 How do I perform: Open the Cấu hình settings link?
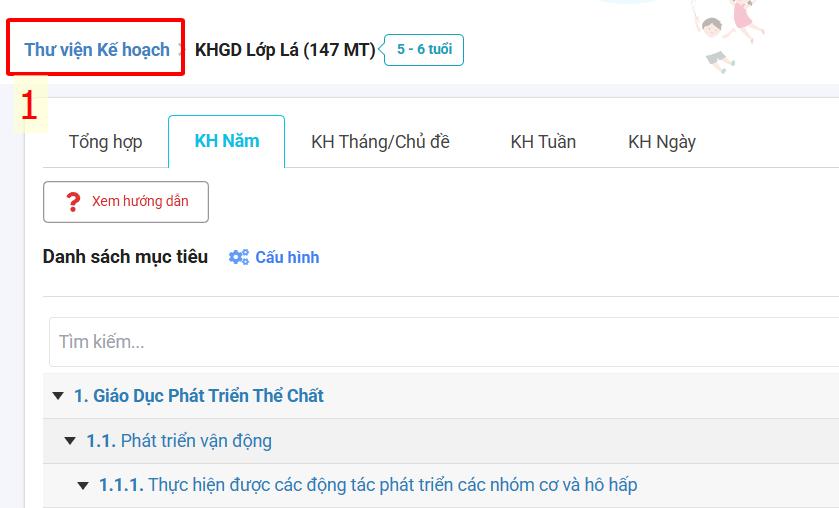click(287, 257)
